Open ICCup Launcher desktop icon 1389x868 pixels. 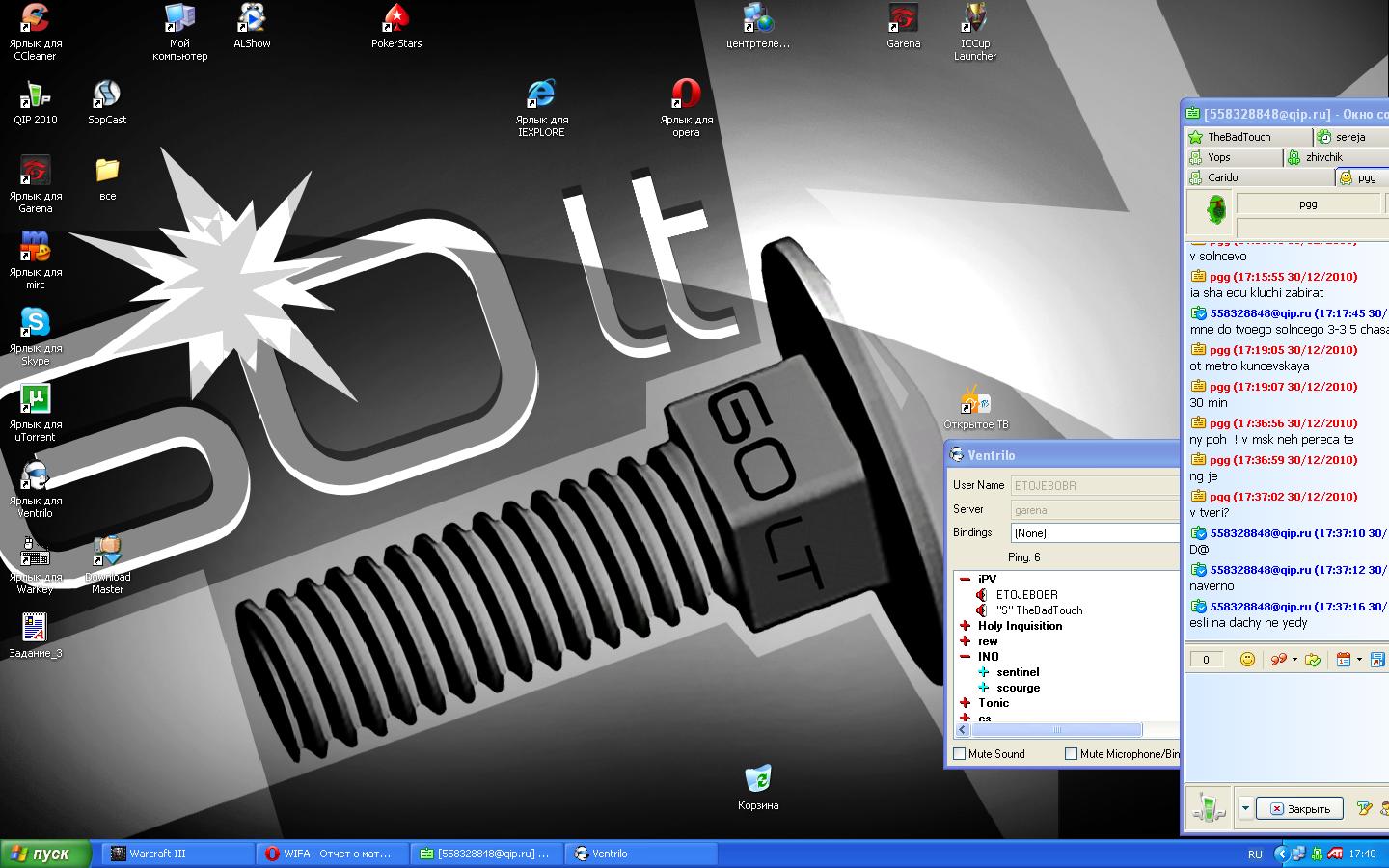(975, 32)
